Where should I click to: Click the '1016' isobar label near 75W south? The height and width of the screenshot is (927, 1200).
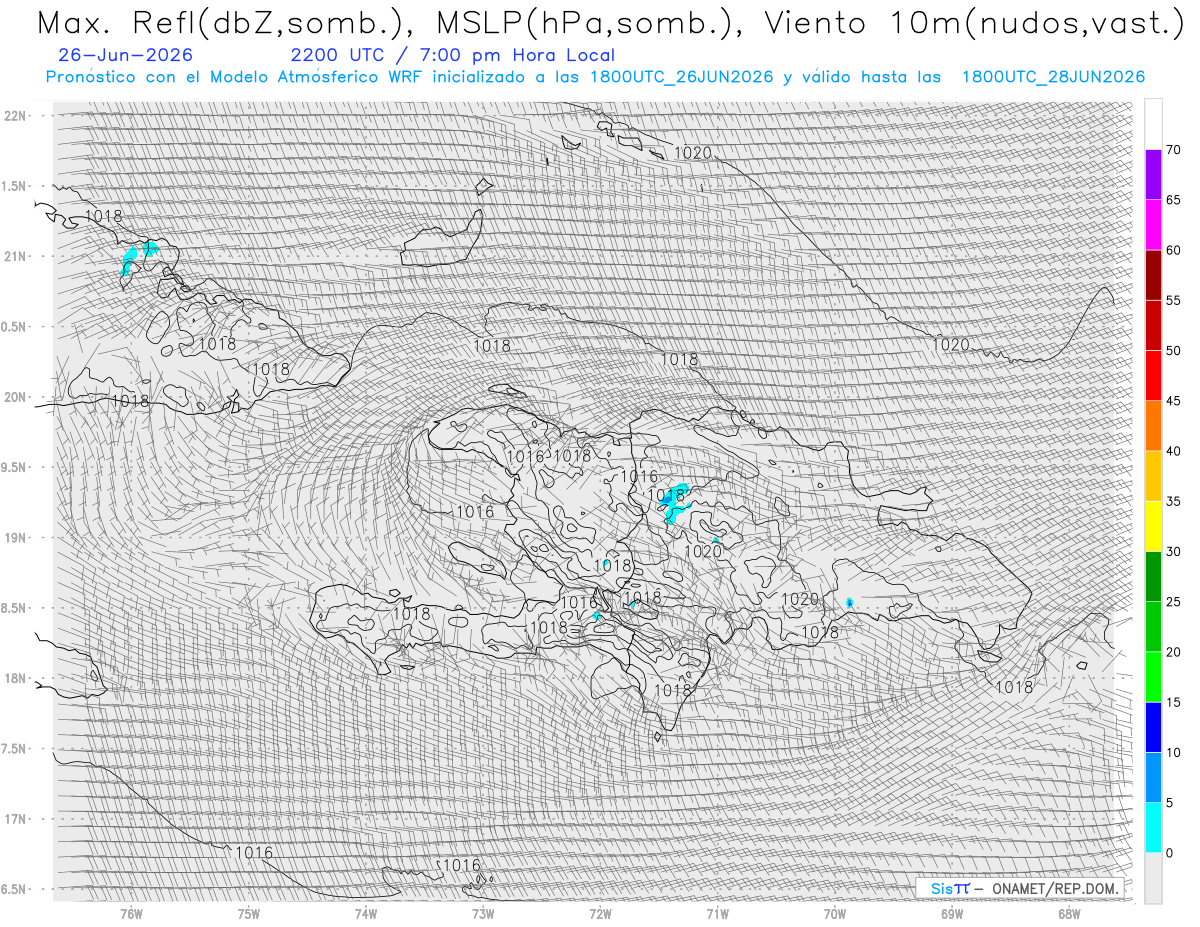coord(254,853)
